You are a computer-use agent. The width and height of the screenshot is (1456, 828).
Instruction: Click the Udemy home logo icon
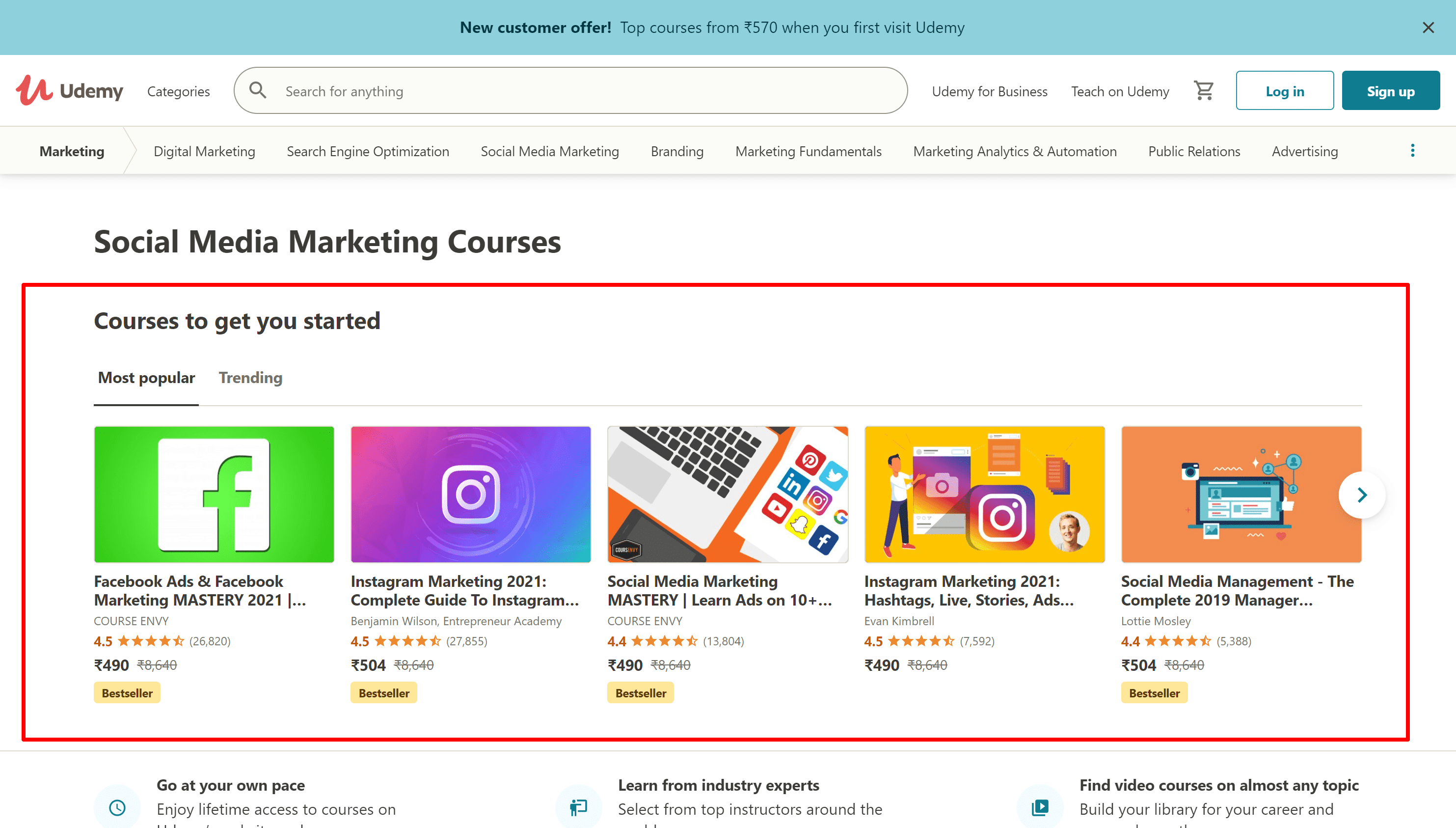pyautogui.click(x=70, y=90)
